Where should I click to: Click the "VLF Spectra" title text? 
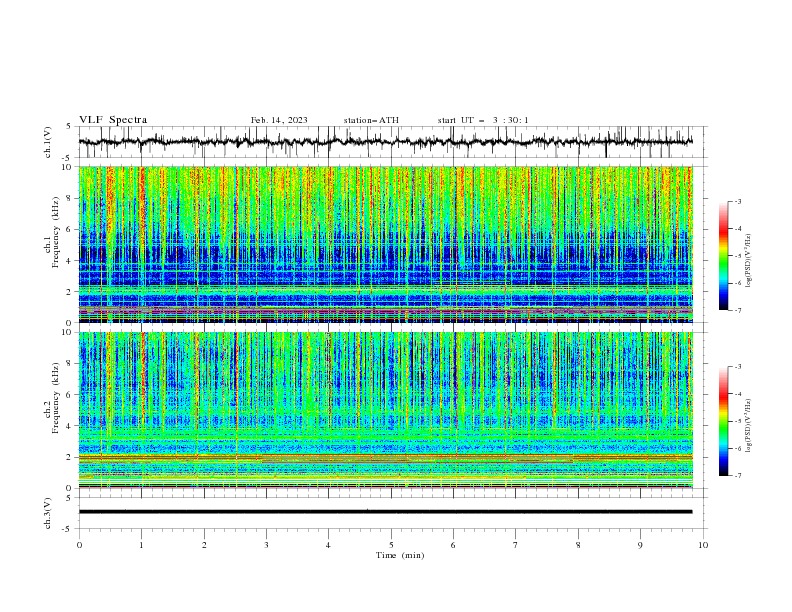[x=113, y=120]
